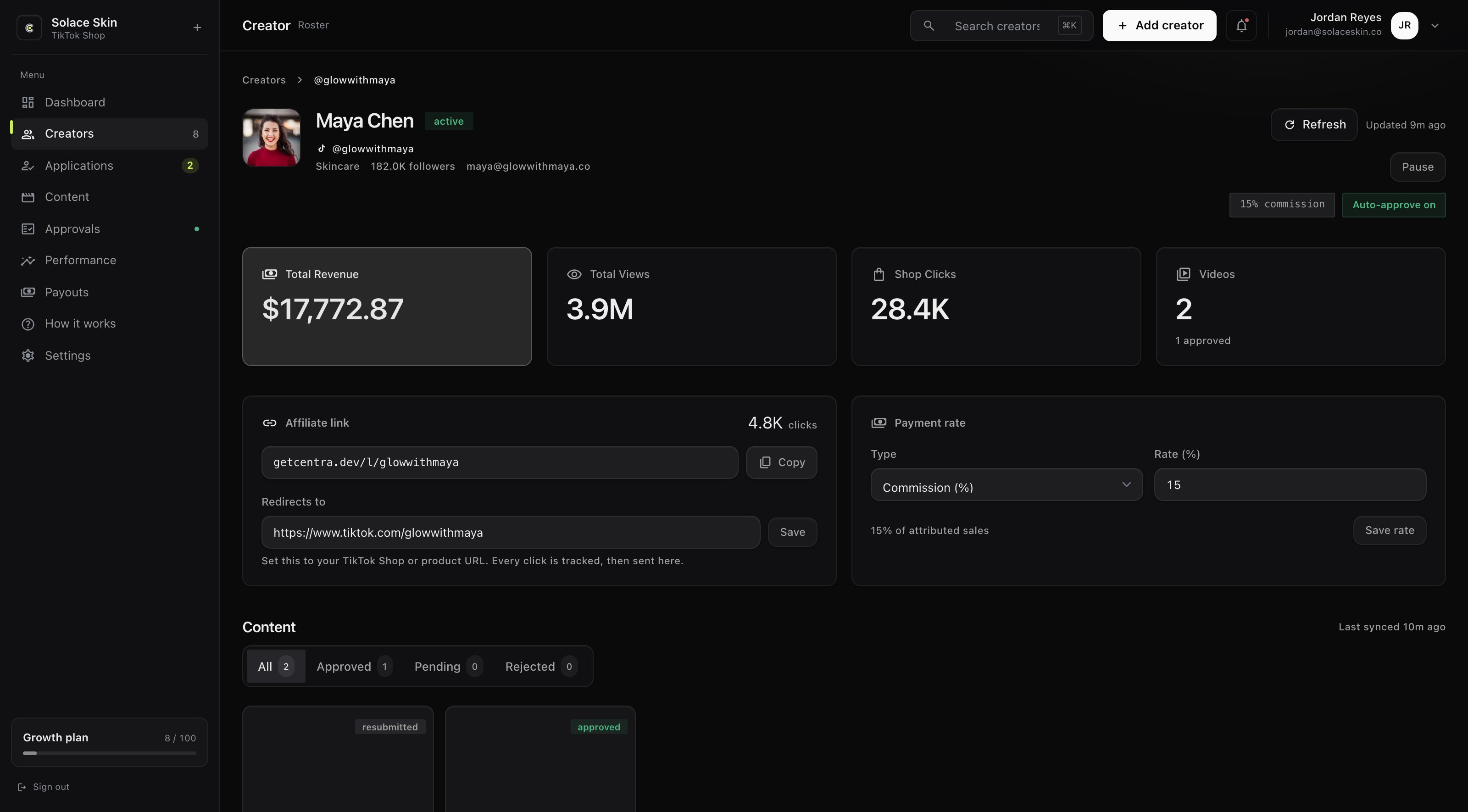Save the redirect URL
This screenshot has width=1468, height=812.
click(x=792, y=532)
